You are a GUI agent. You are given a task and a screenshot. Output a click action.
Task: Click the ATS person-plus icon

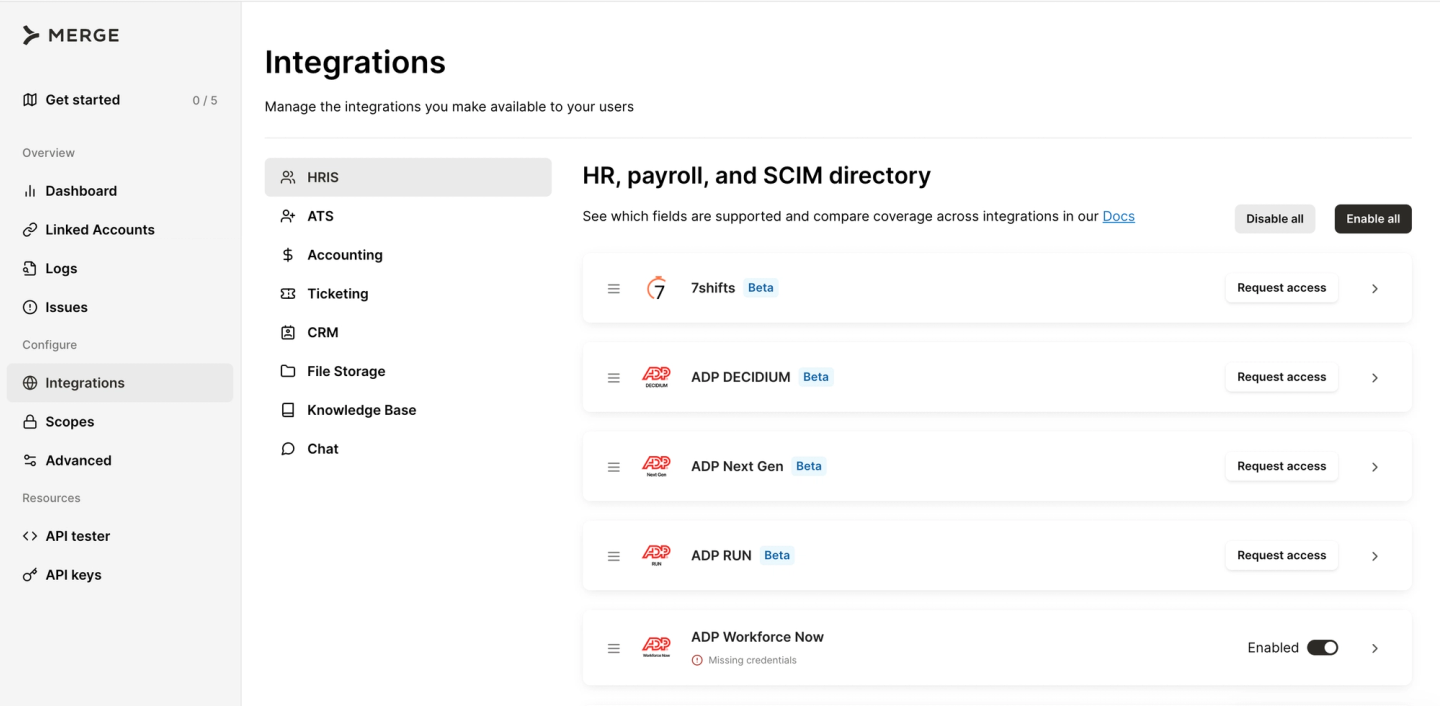pos(288,216)
